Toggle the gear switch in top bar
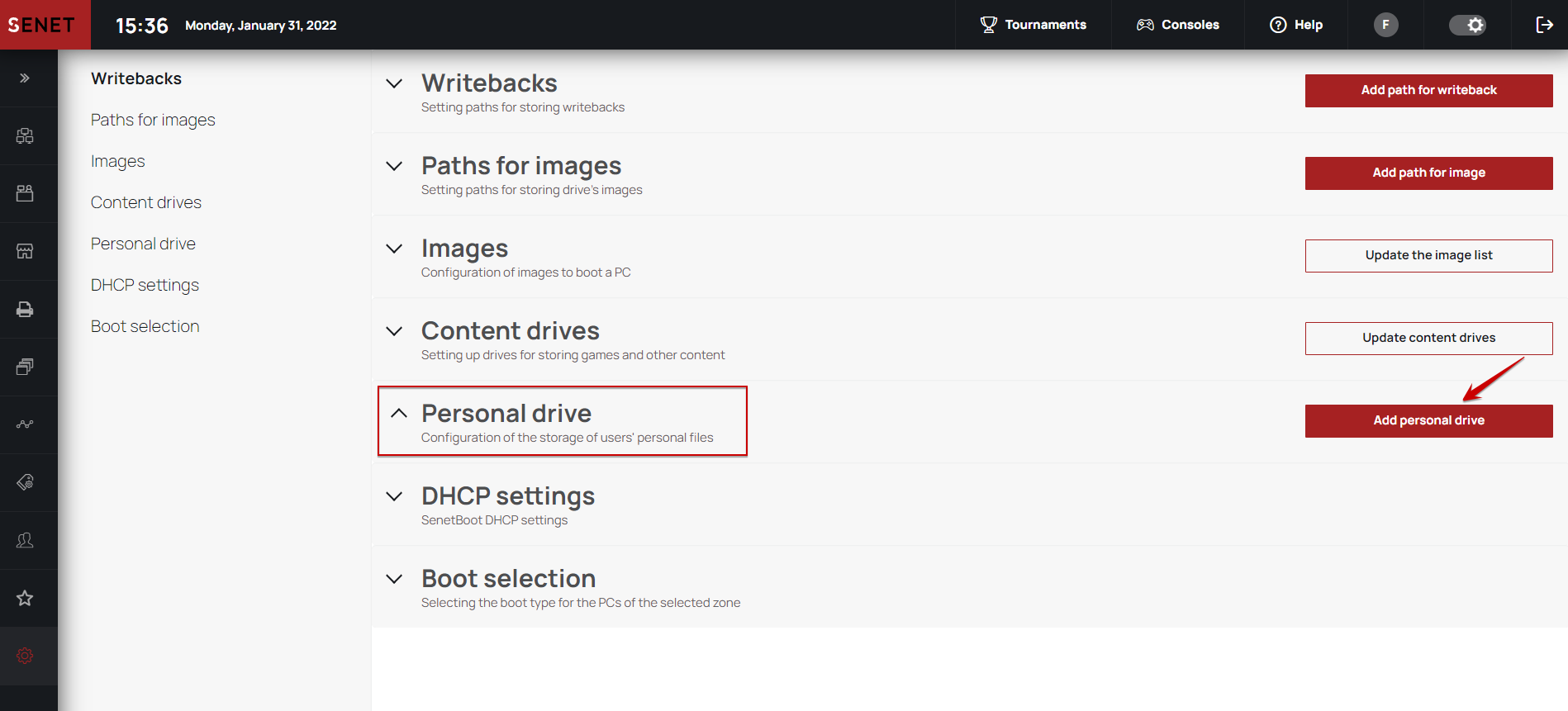 coord(1467,25)
